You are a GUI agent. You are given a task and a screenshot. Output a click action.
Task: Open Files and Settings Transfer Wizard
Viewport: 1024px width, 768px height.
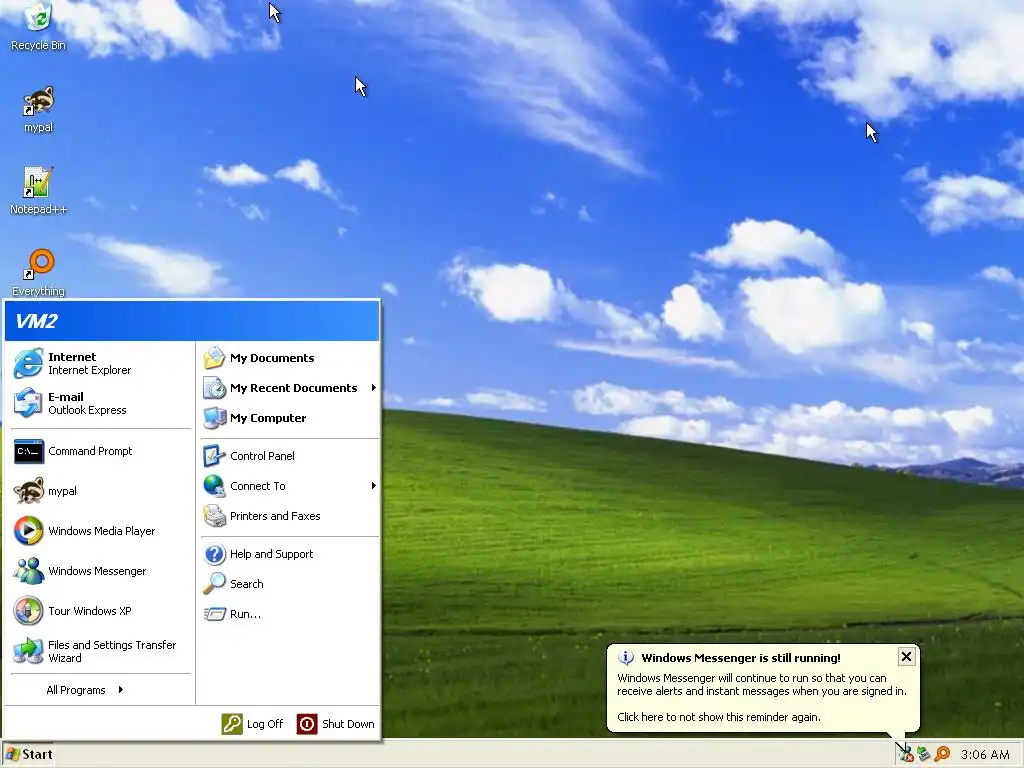click(x=101, y=651)
